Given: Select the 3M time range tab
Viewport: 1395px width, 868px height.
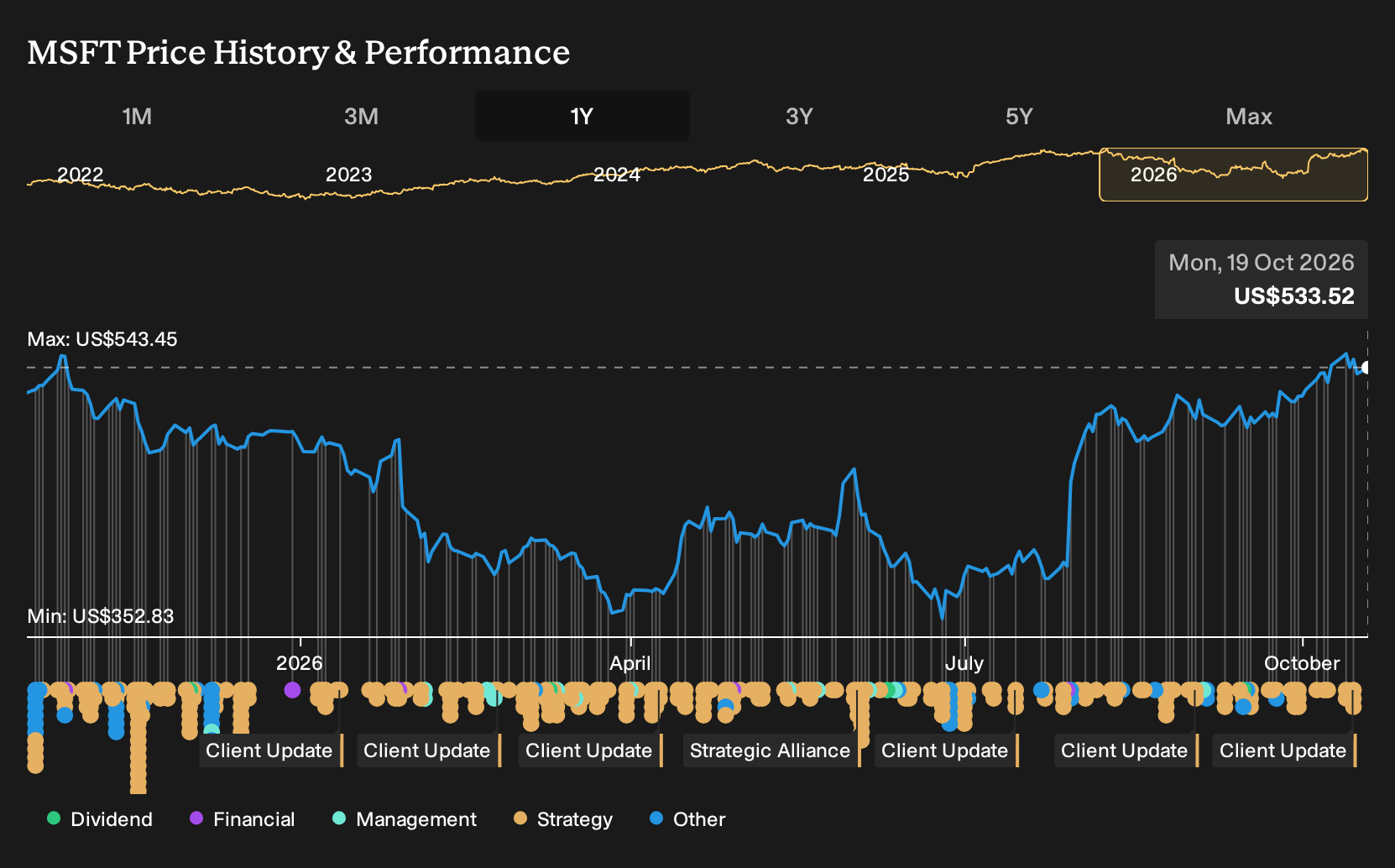Looking at the screenshot, I should click(x=361, y=116).
